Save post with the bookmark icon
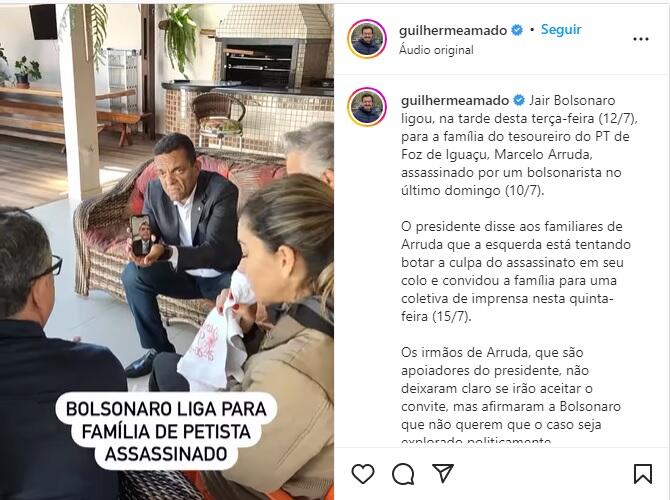 pyautogui.click(x=643, y=474)
